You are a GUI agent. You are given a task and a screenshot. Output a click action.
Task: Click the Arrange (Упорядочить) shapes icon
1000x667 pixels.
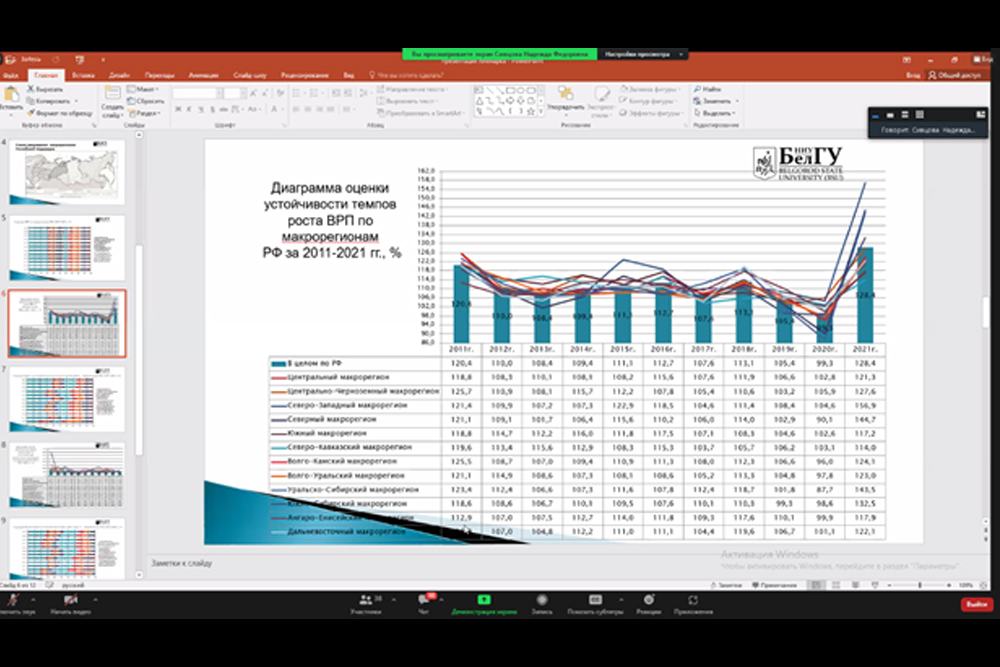pyautogui.click(x=565, y=95)
